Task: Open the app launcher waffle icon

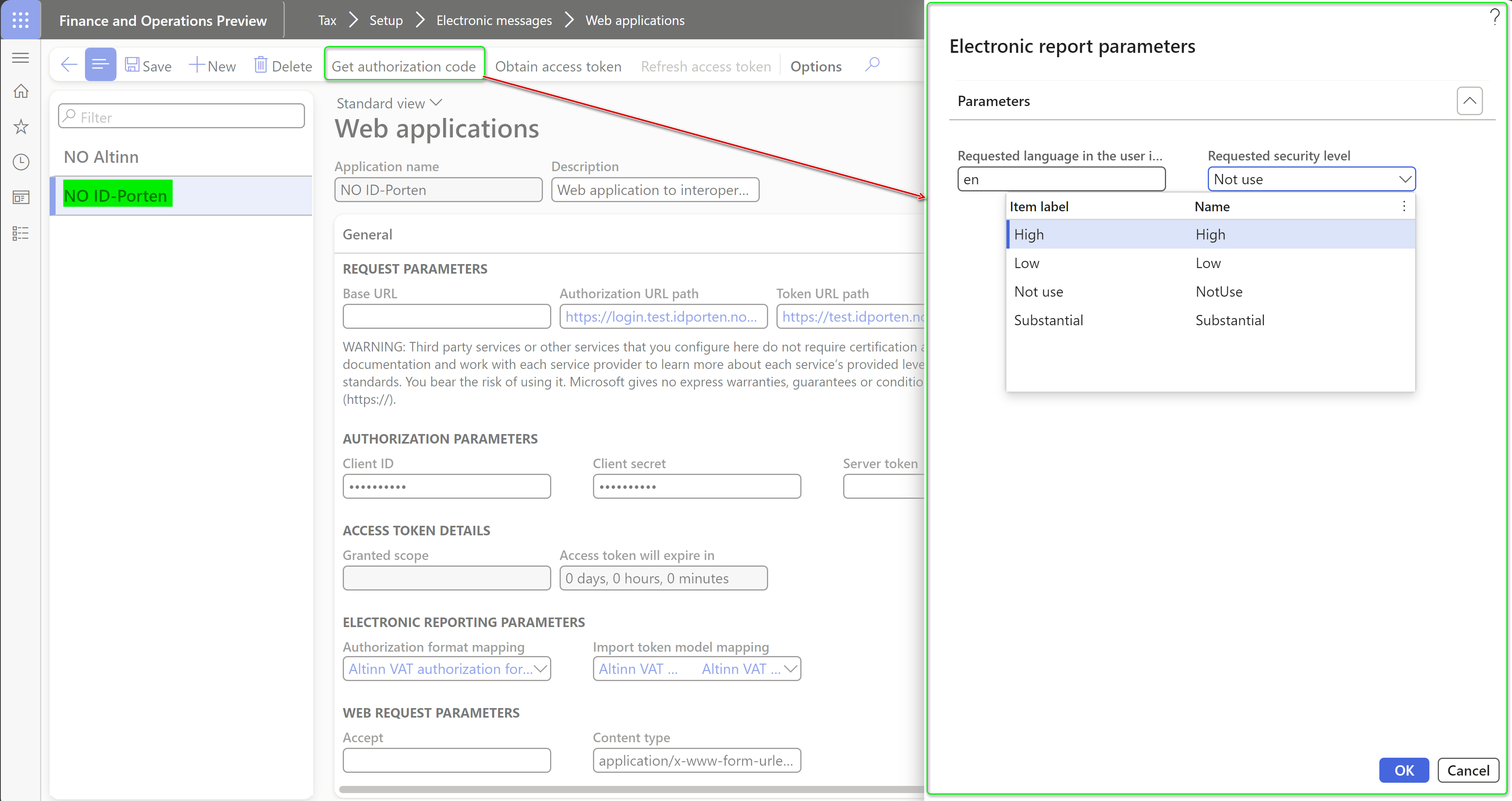Action: (21, 20)
